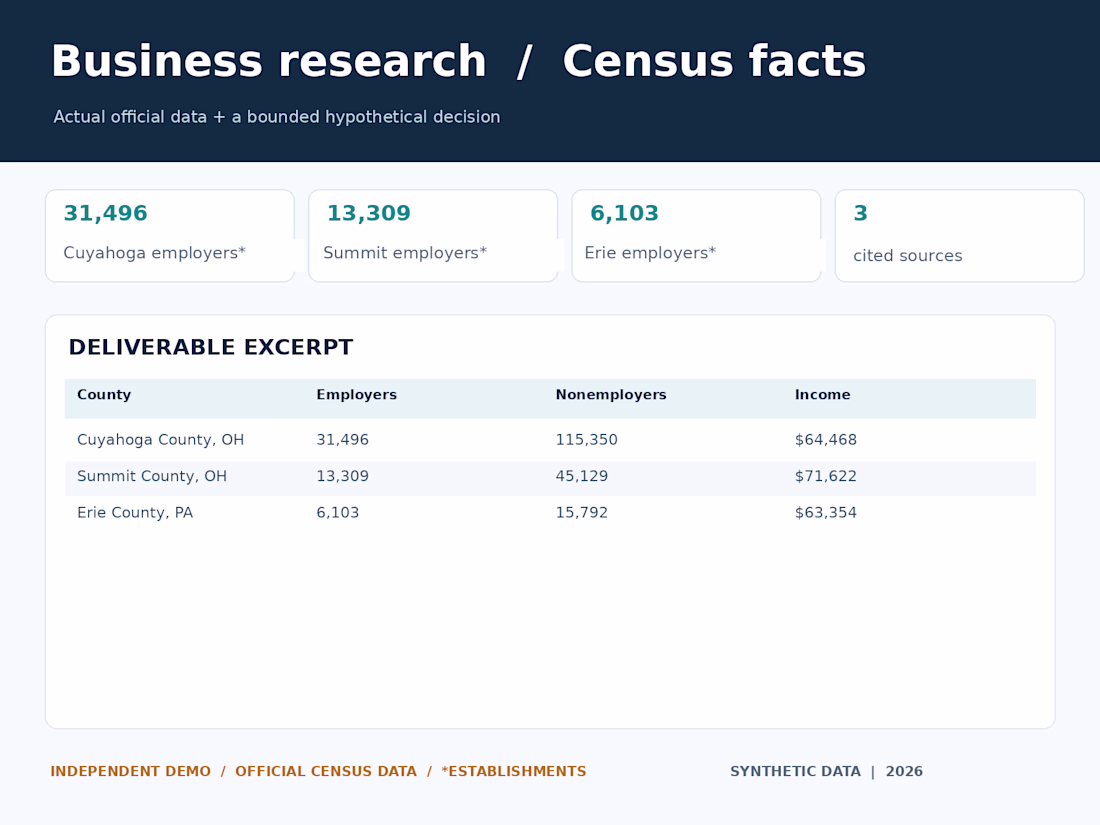Click the "Nonemployers" column header
1100x825 pixels.
pyautogui.click(x=611, y=395)
